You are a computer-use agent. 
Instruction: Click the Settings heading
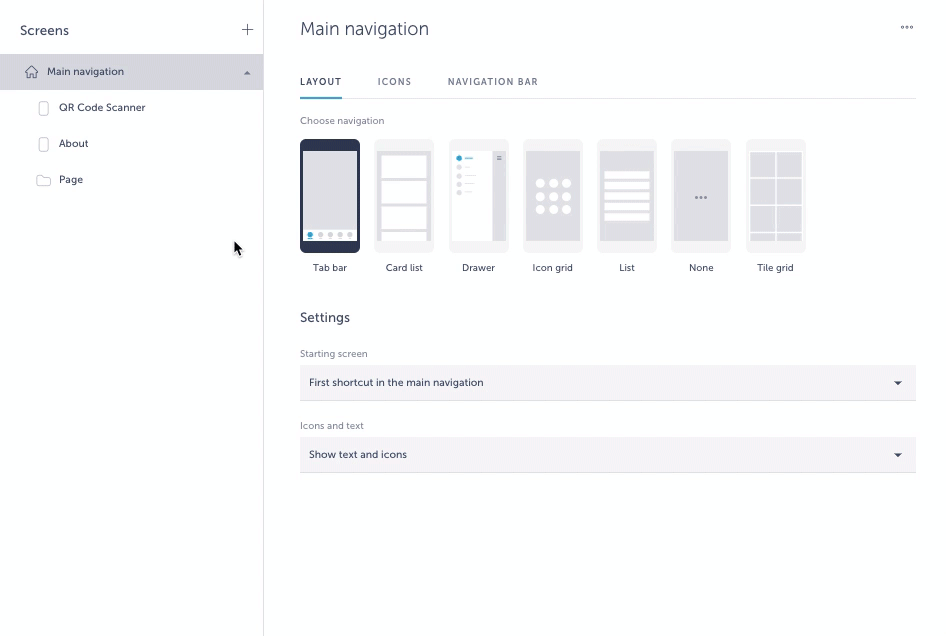[x=325, y=318]
